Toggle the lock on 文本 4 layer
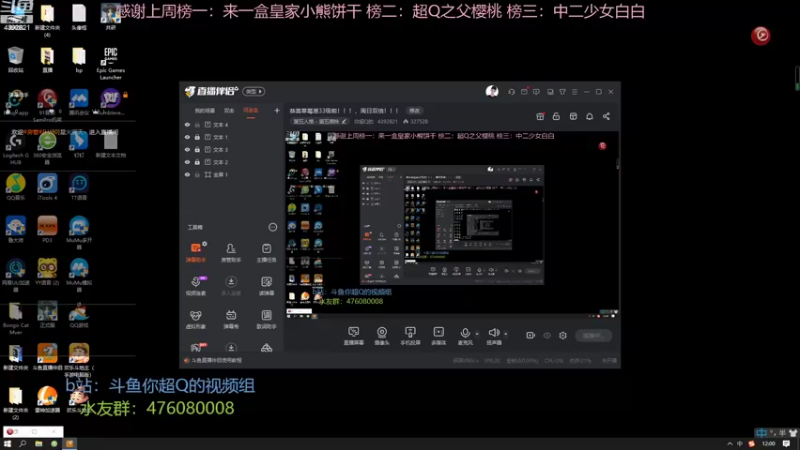Screen dimensions: 800x450 click(x=197, y=124)
